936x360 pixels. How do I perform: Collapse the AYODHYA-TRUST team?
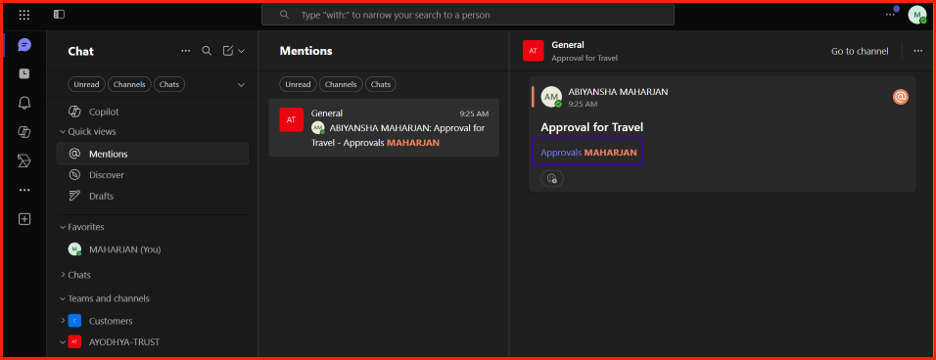pyautogui.click(x=63, y=342)
